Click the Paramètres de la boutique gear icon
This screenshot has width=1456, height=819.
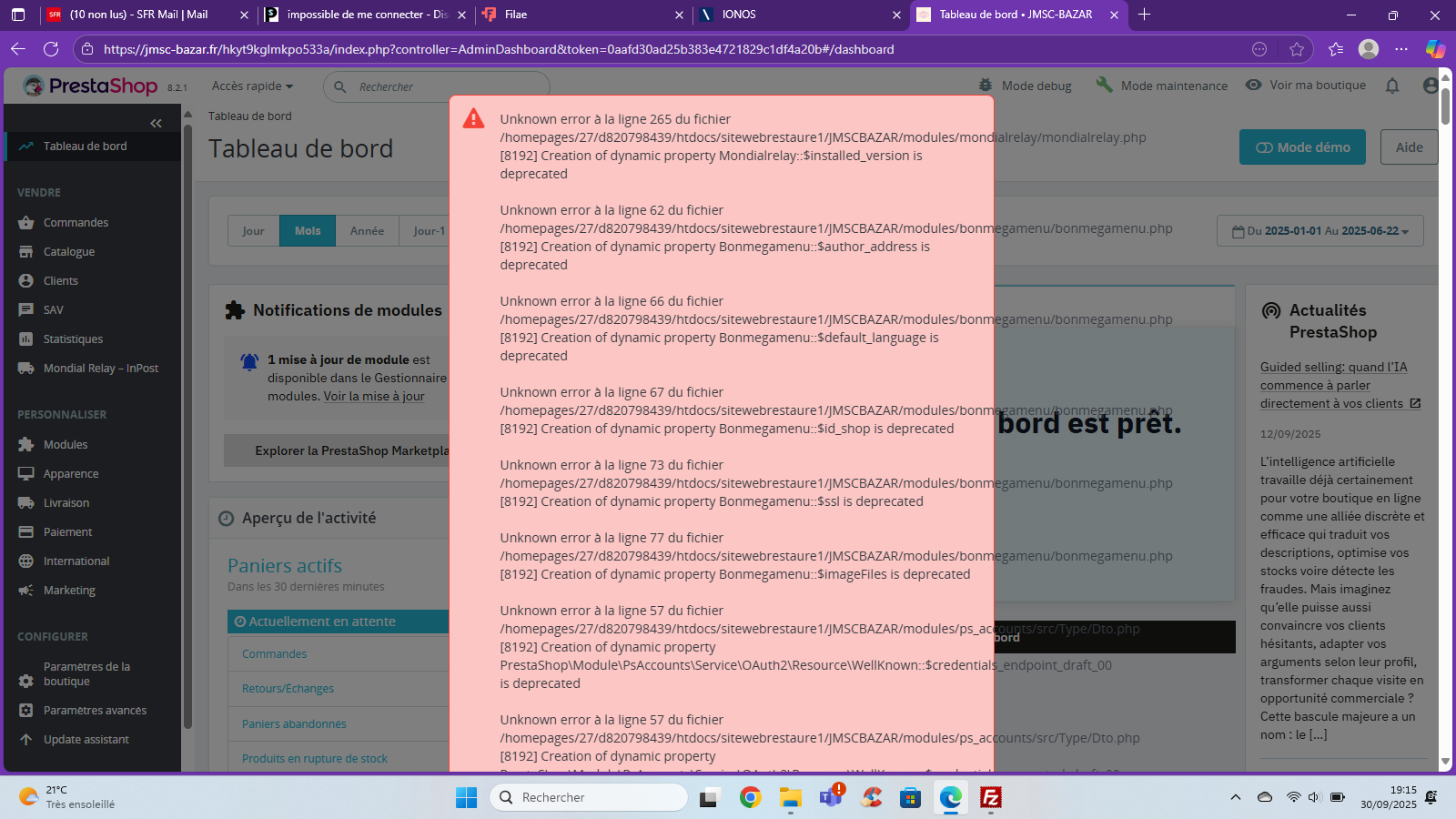coord(25,681)
